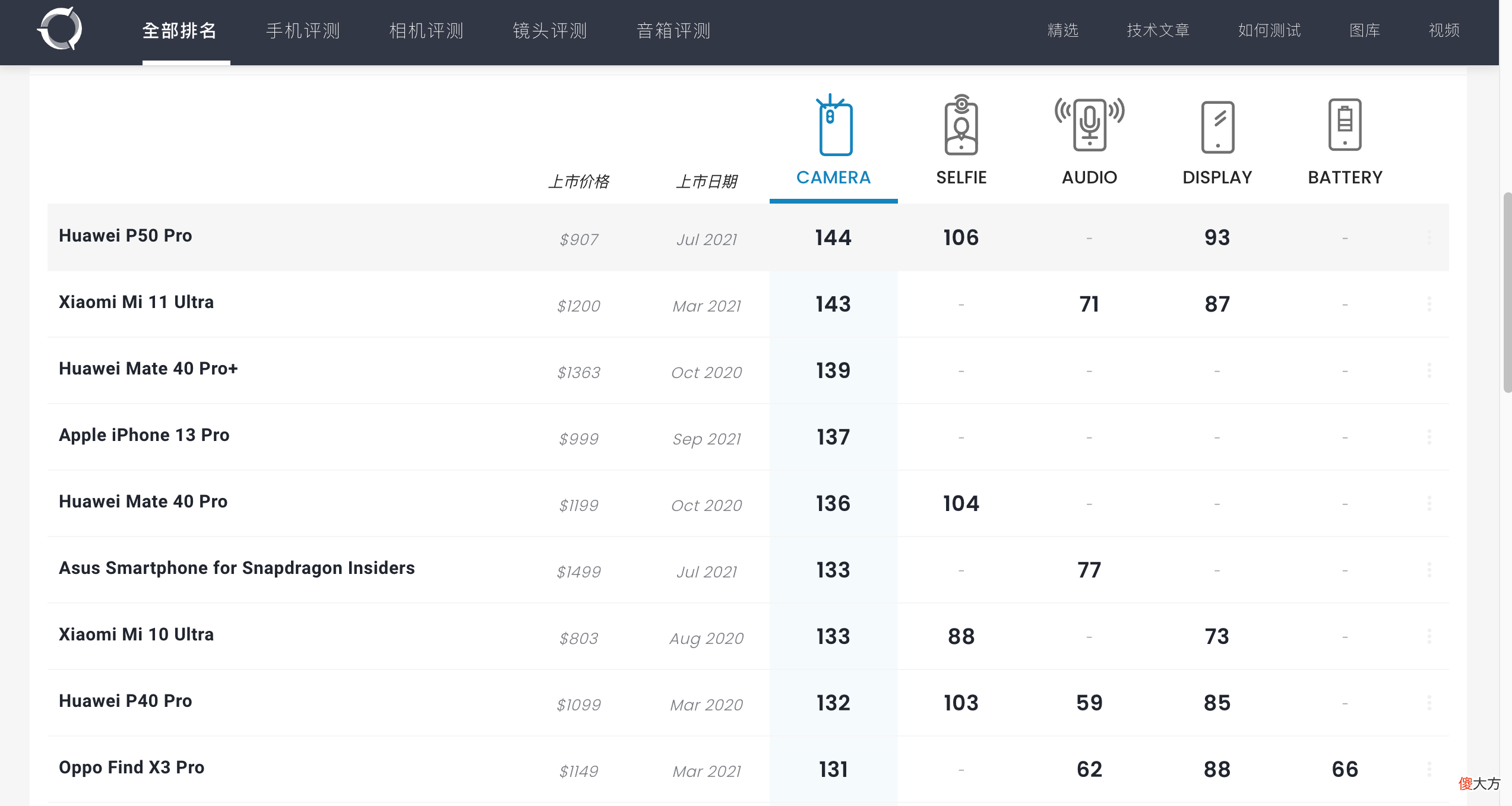
Task: Select the SELFIE phone icon
Action: click(961, 125)
